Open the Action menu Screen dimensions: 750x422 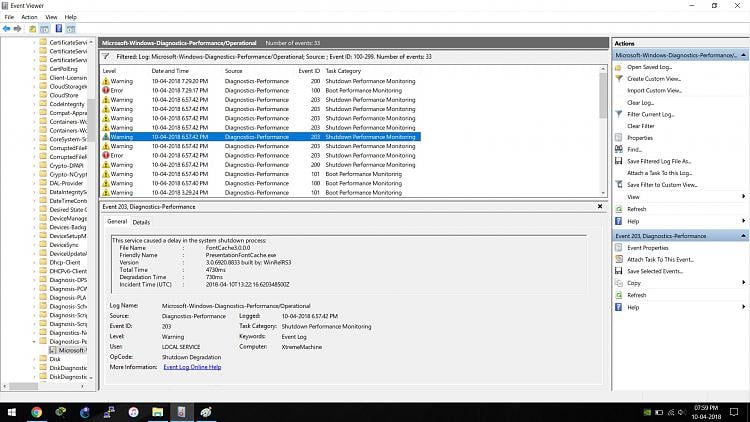(x=29, y=17)
